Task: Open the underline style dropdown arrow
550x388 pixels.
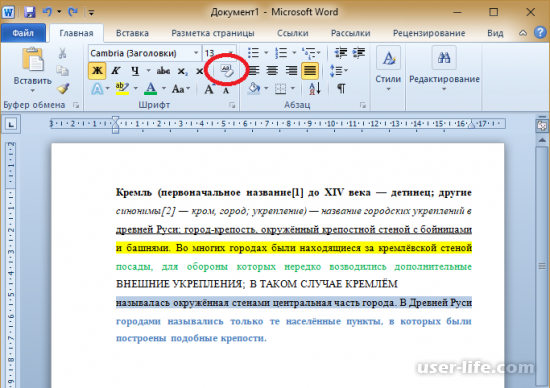Action: click(148, 71)
